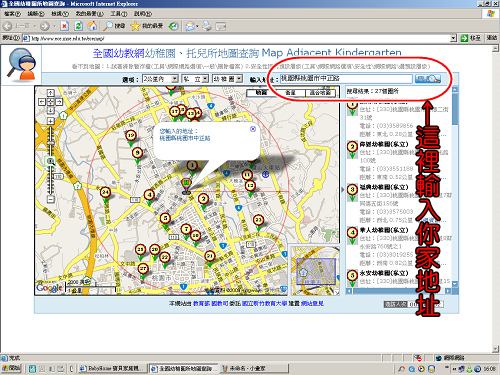Click the IE Forward arrow button
Screen dimensions: 500x375
pos(45,26)
